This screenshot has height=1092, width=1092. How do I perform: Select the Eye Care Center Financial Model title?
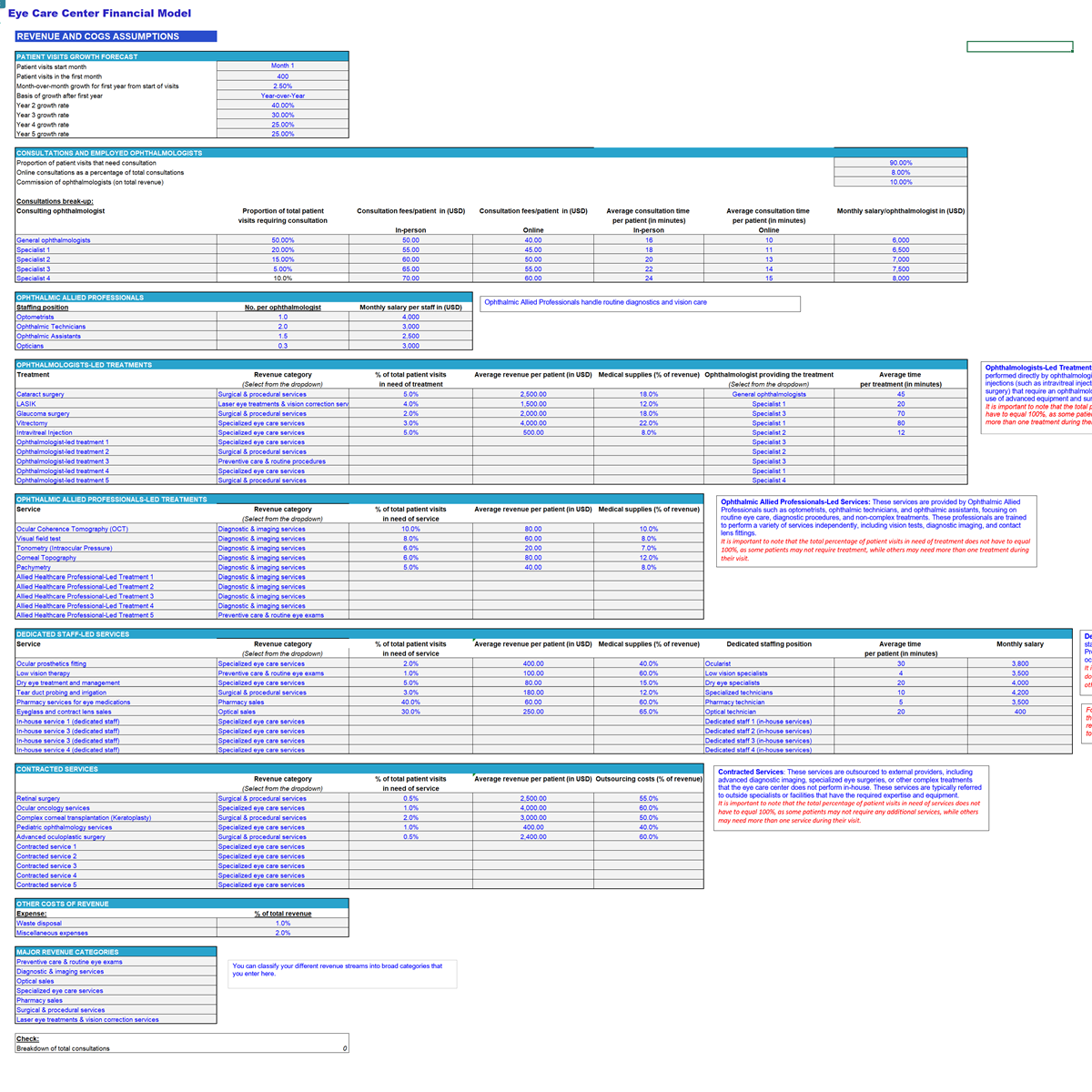(x=99, y=13)
